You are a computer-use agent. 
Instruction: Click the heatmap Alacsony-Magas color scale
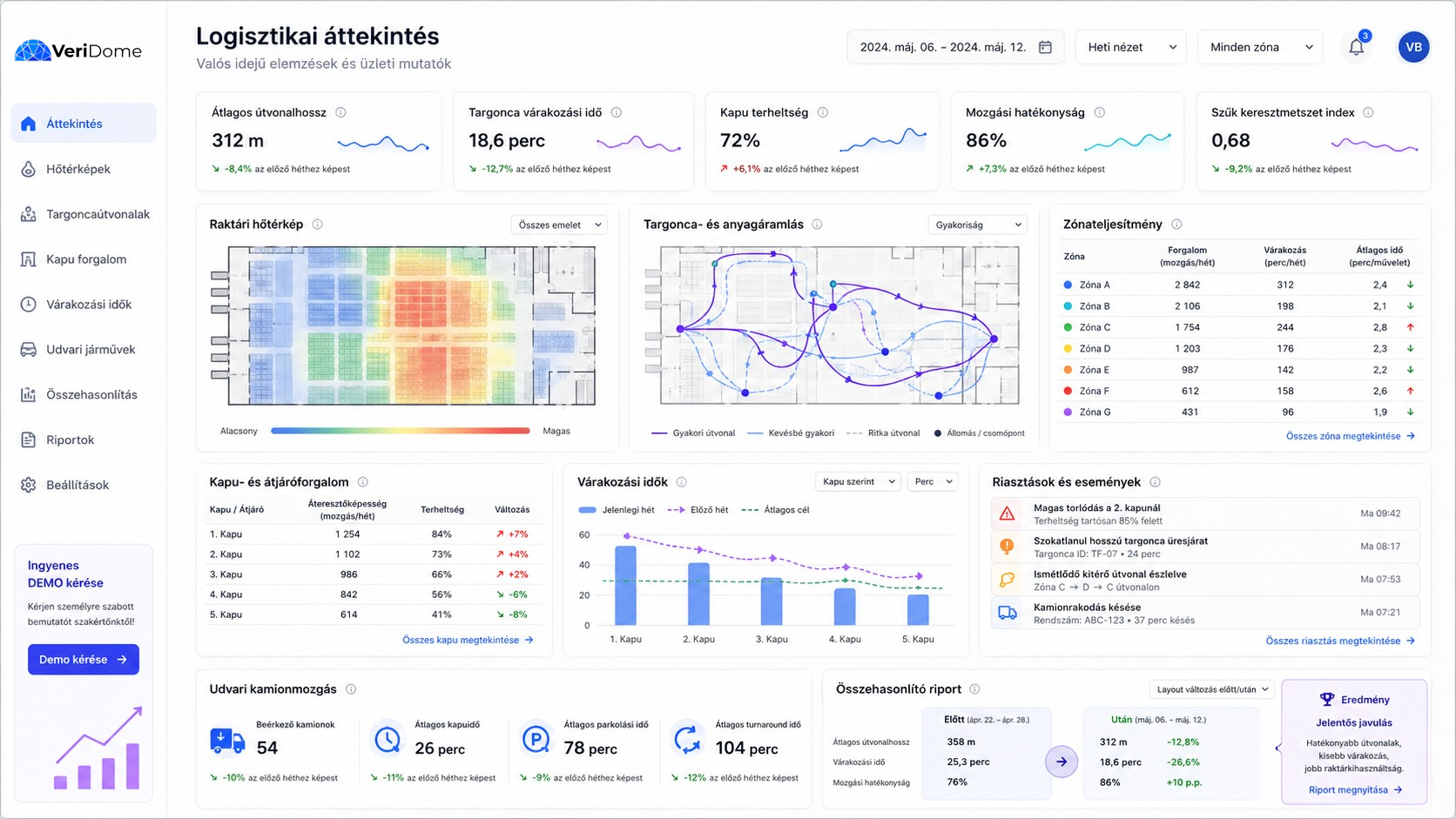pyautogui.click(x=401, y=431)
